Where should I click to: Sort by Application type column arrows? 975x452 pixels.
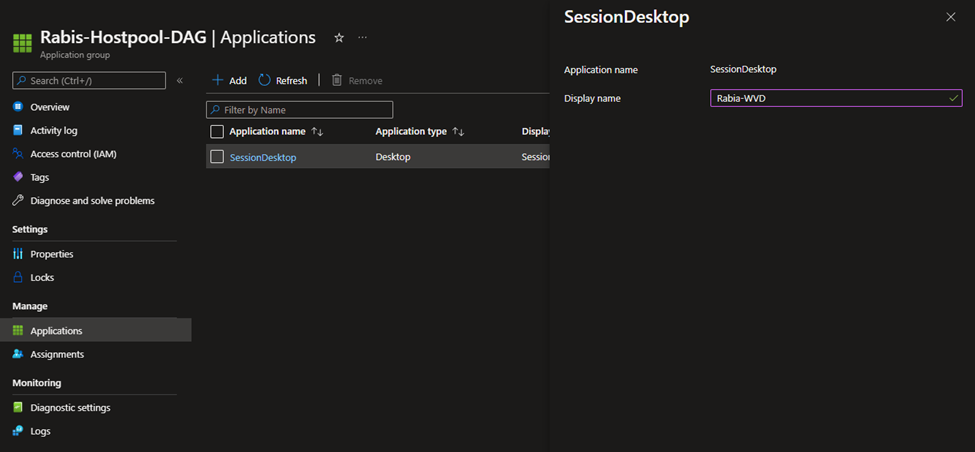458,132
